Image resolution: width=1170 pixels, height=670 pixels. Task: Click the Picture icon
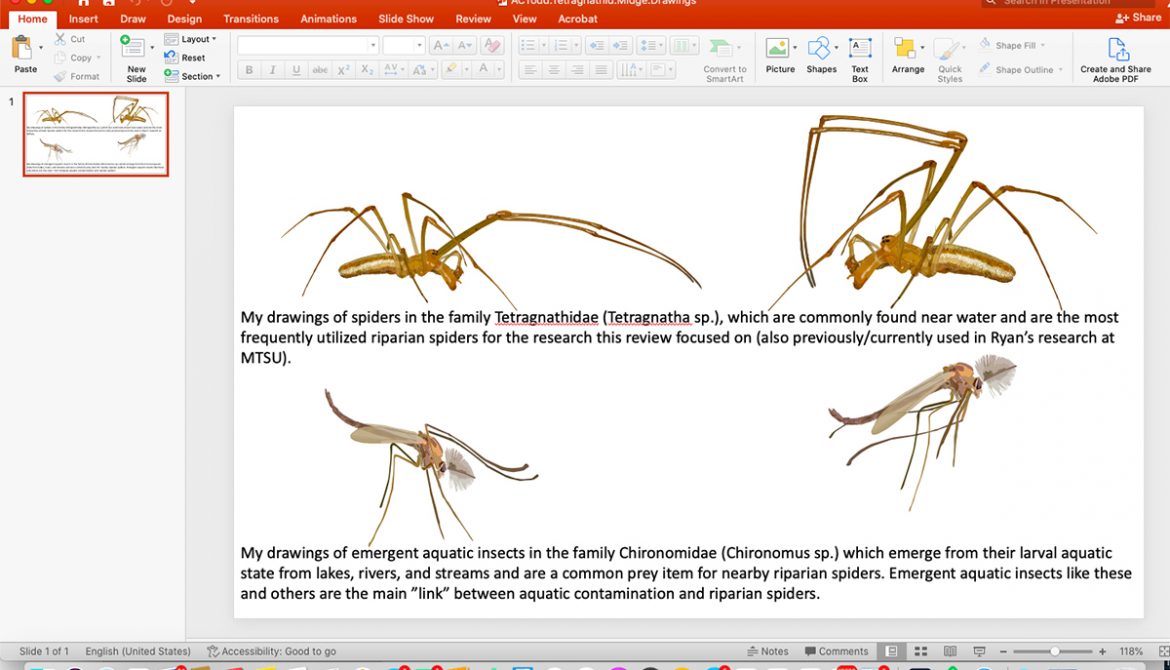pos(777,49)
